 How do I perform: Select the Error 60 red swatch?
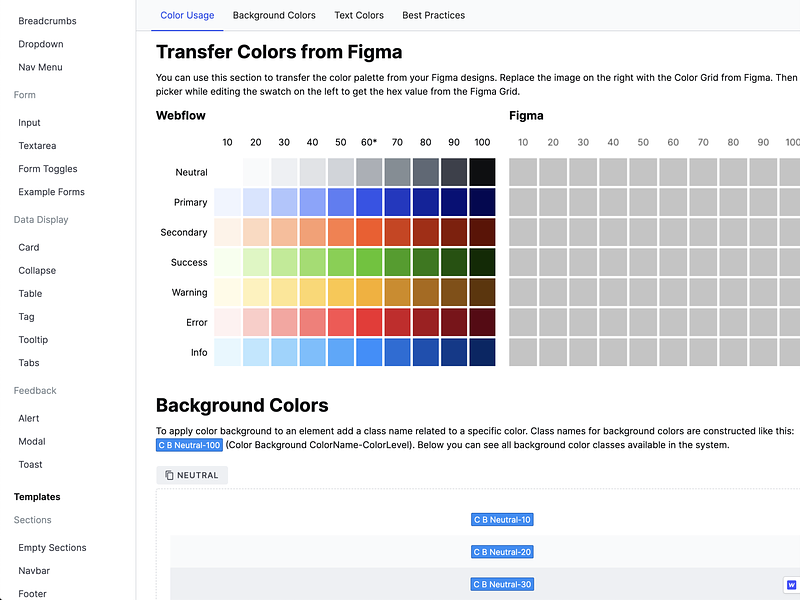click(x=369, y=322)
